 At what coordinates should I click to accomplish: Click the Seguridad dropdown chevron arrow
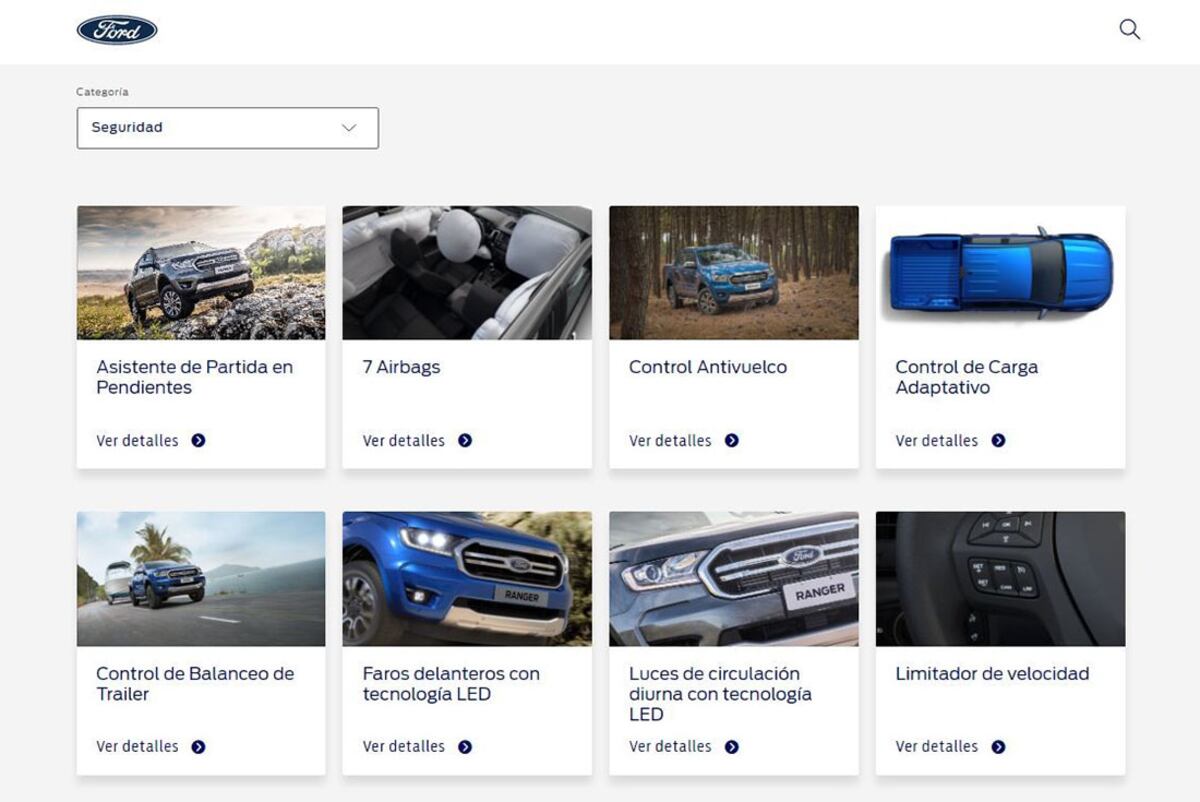coord(349,128)
